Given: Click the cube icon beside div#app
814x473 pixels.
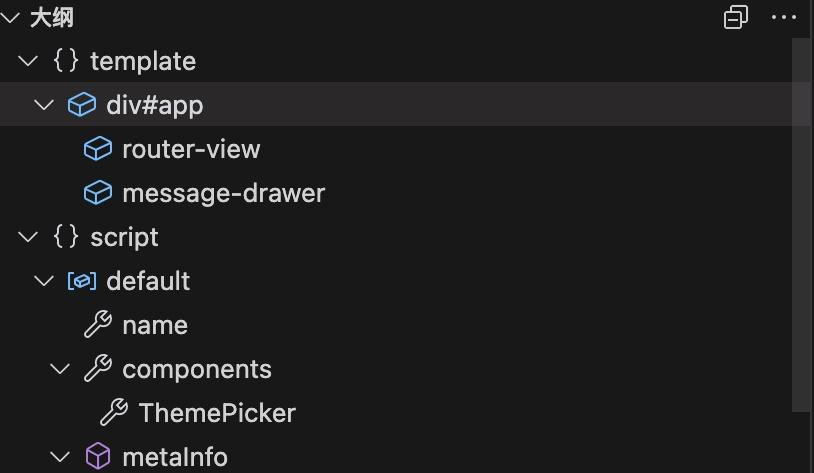Looking at the screenshot, I should click(x=81, y=105).
